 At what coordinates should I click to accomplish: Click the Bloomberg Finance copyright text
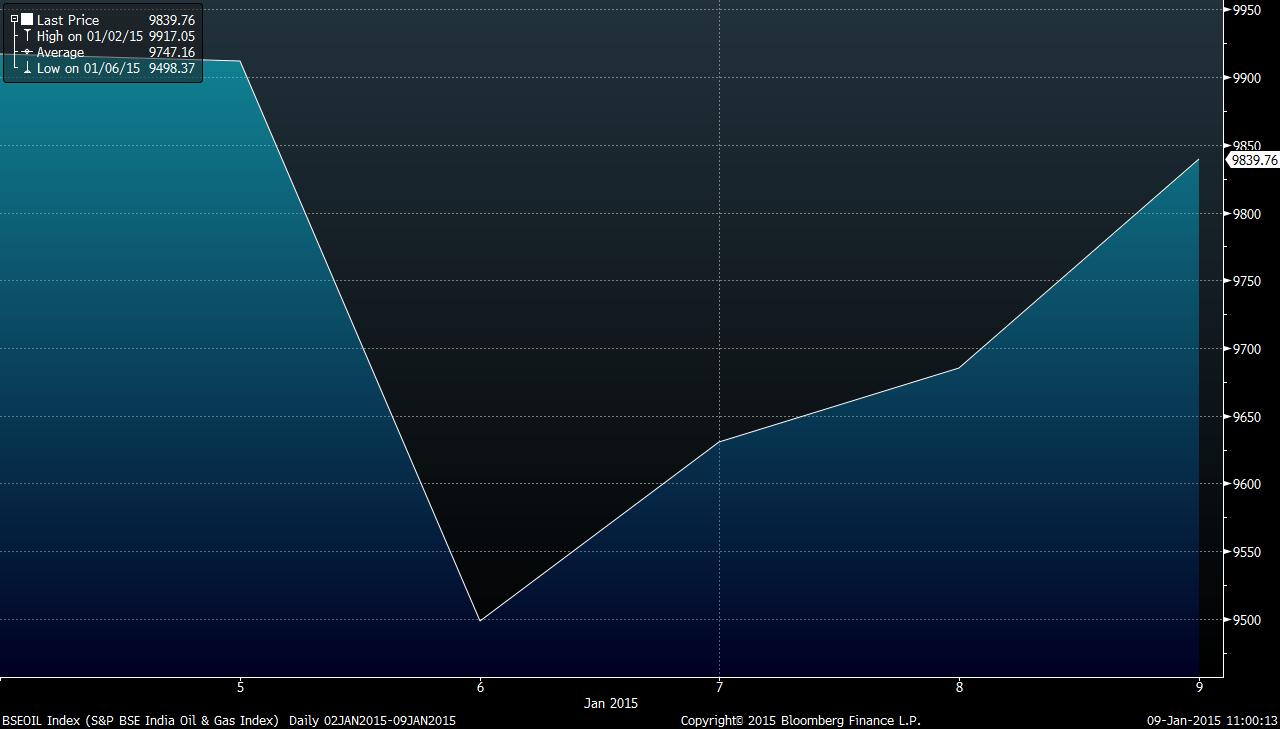800,720
